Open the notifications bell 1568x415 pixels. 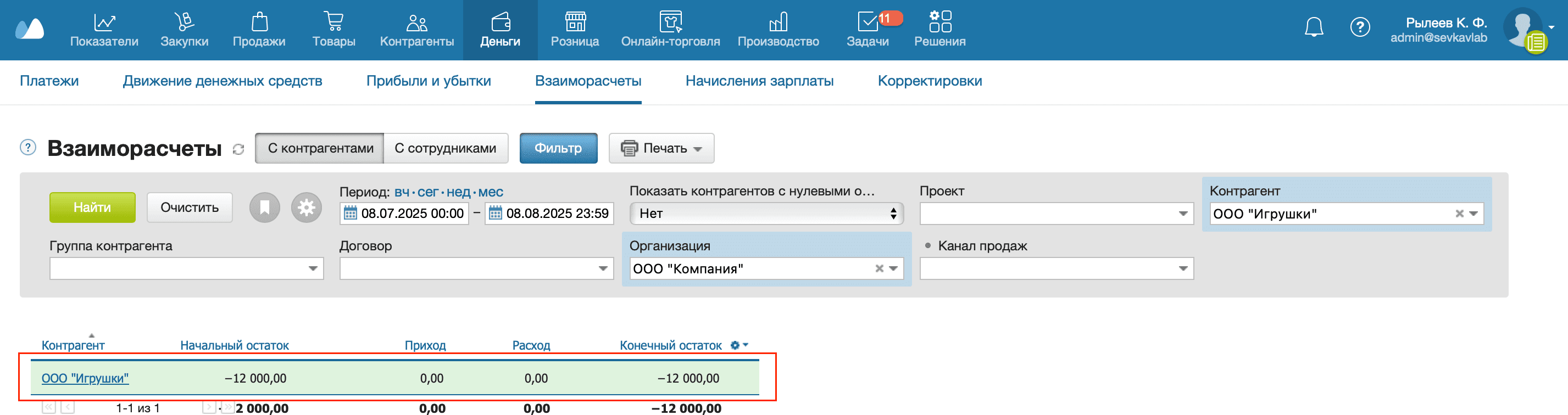1314,27
